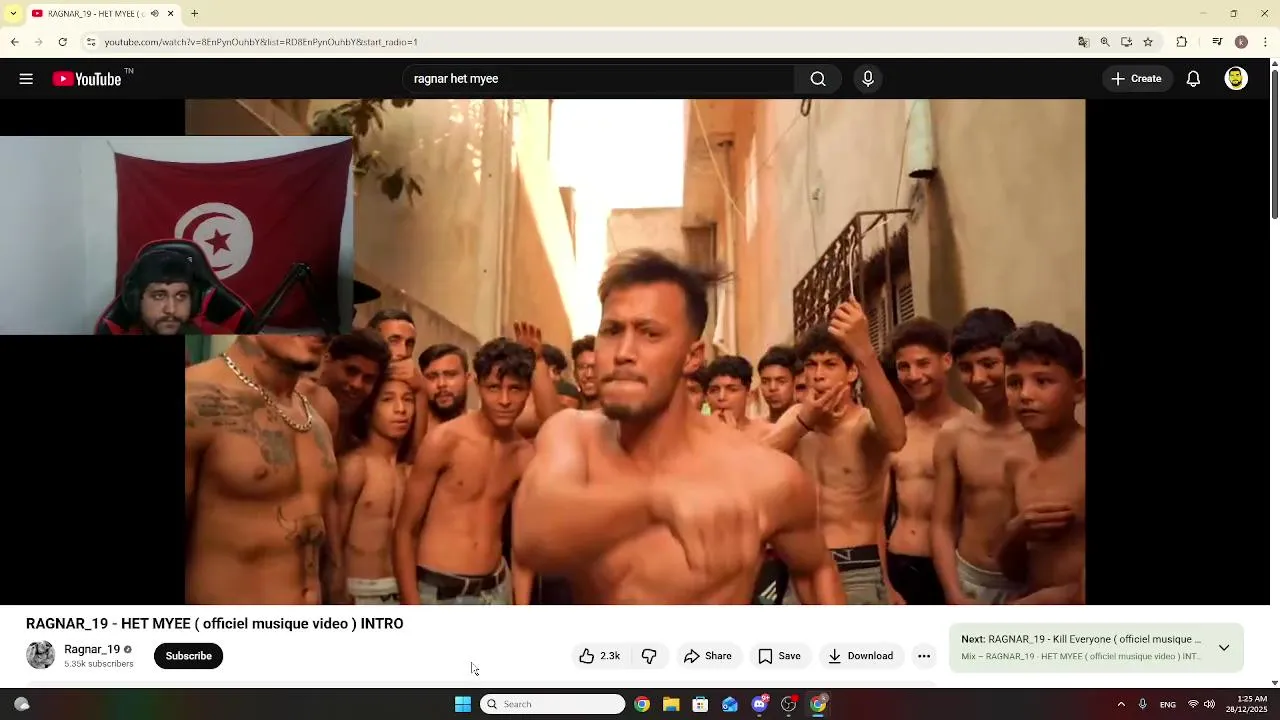The height and width of the screenshot is (720, 1280).
Task: Bookmark this page with the star
Action: point(1148,42)
